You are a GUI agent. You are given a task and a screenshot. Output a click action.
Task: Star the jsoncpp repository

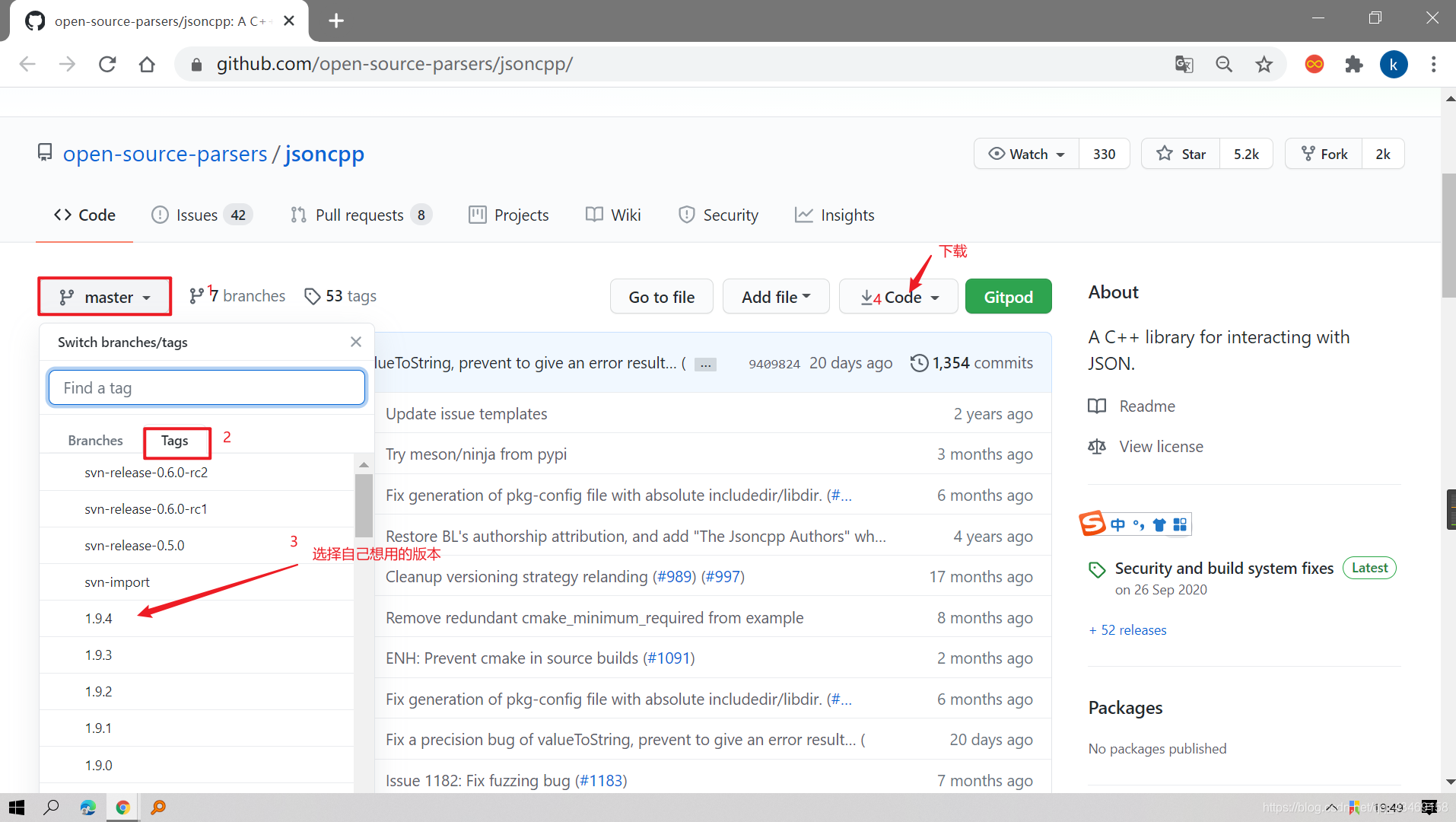pos(1181,154)
